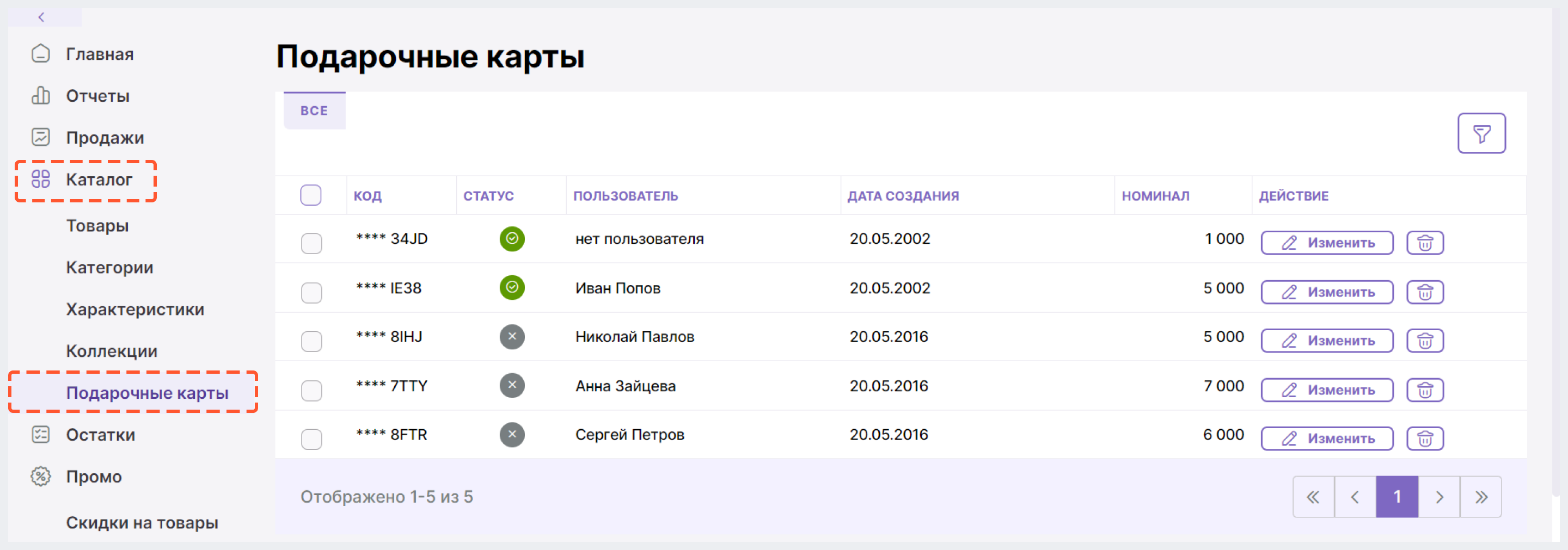
Task: Expand the Промо sidebar section
Action: [x=94, y=477]
